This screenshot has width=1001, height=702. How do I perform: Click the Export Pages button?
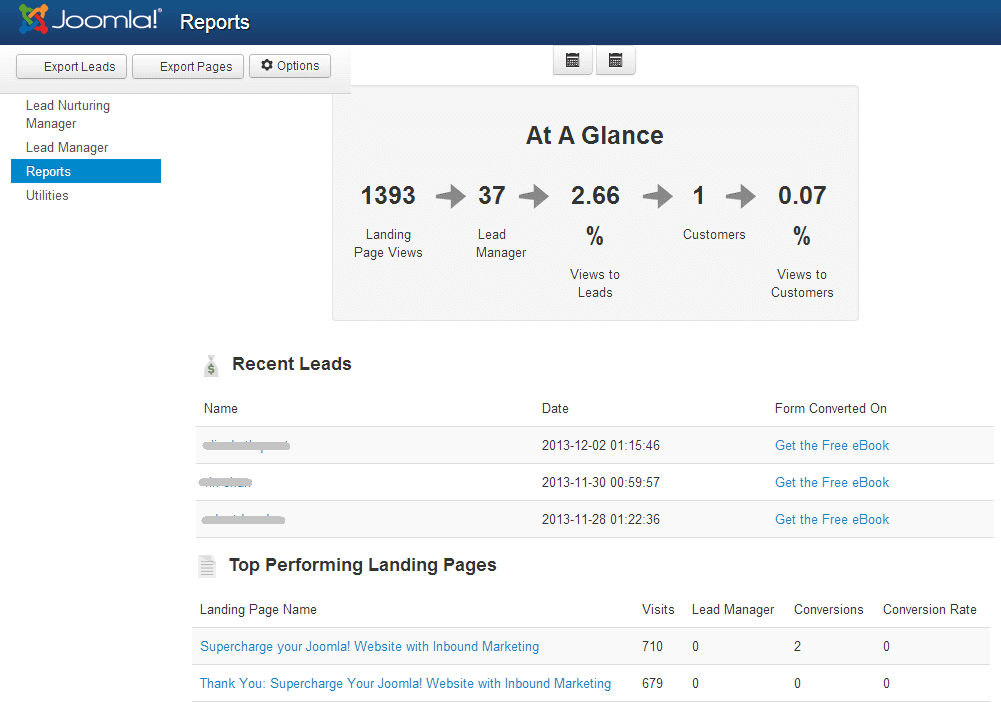pyautogui.click(x=188, y=66)
